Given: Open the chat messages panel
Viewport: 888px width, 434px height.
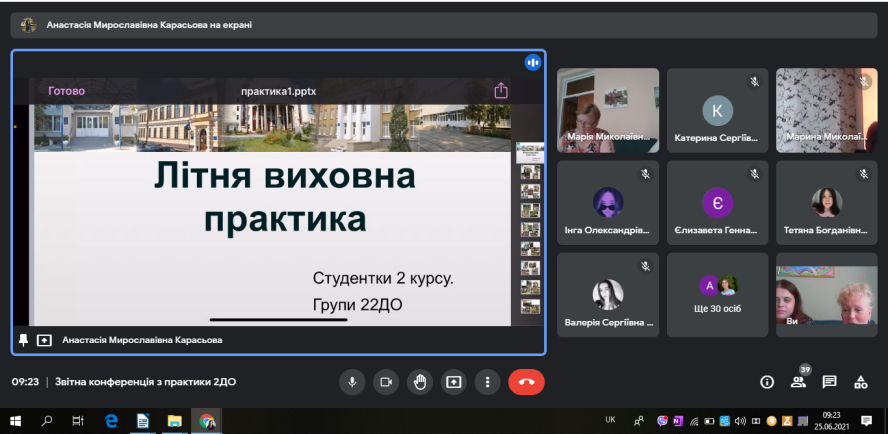Looking at the screenshot, I should (x=829, y=382).
